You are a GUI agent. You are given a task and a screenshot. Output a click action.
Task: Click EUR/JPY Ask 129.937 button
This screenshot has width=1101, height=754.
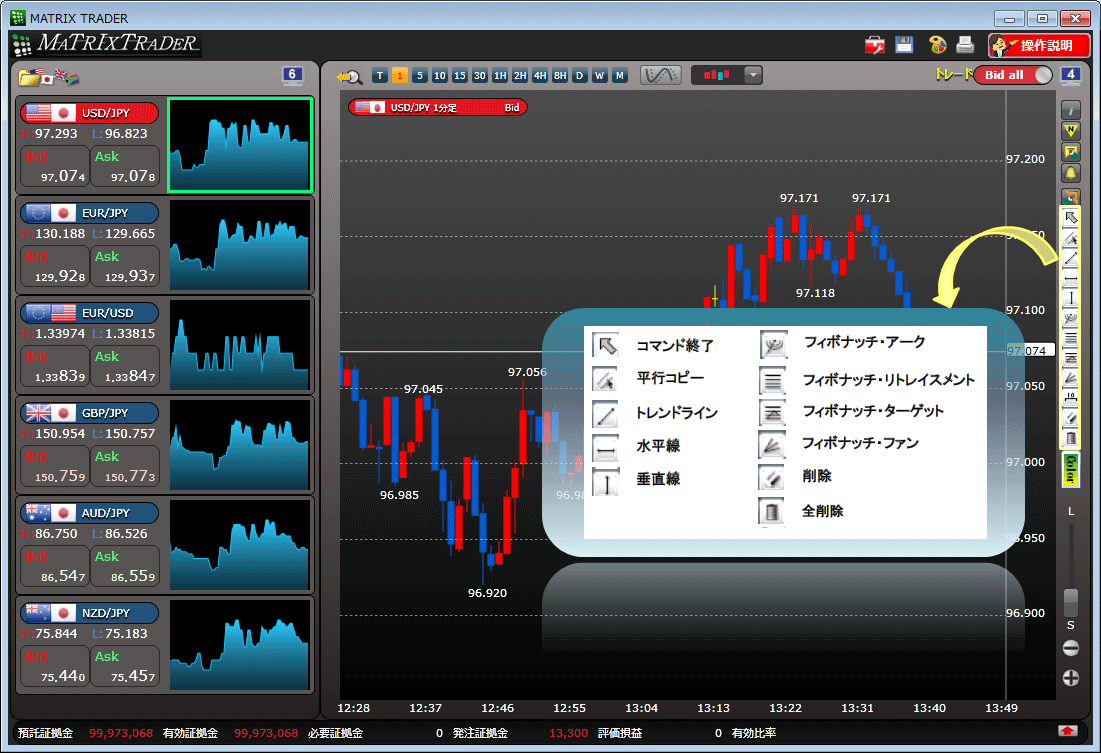125,267
